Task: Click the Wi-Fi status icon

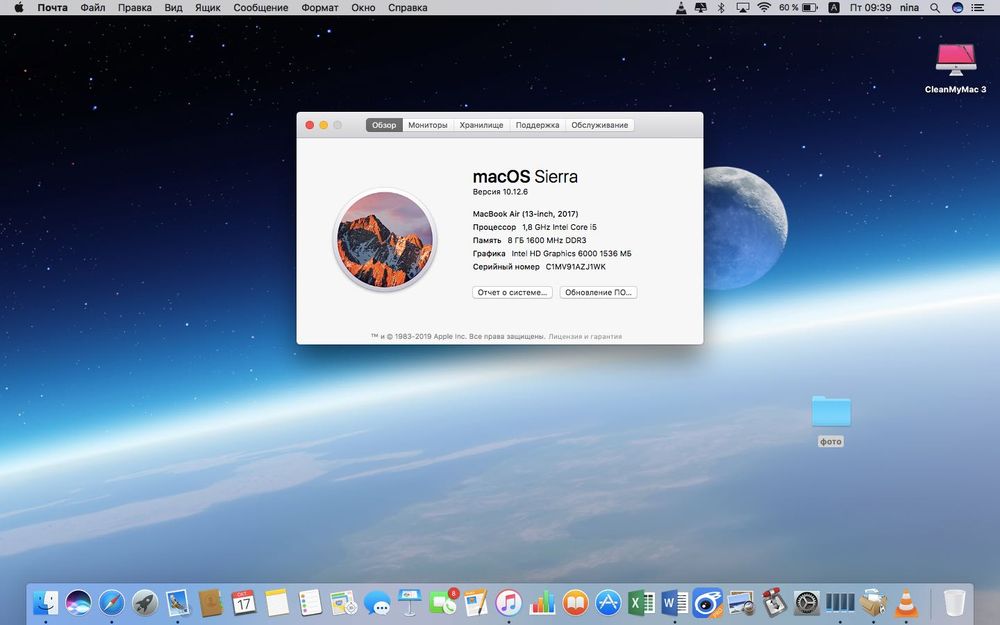Action: 763,8
